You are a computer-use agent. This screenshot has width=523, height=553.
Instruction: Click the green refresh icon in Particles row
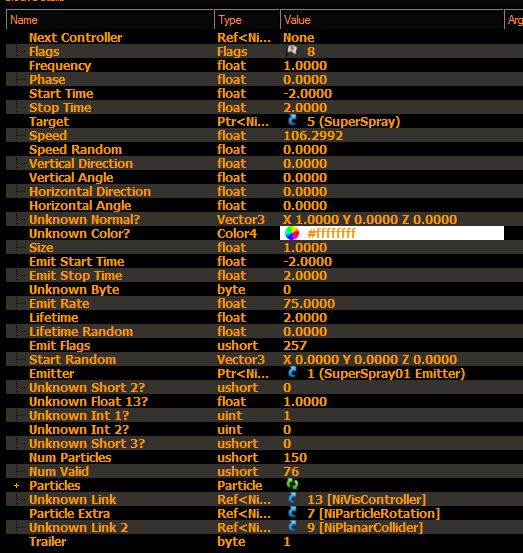click(292, 485)
